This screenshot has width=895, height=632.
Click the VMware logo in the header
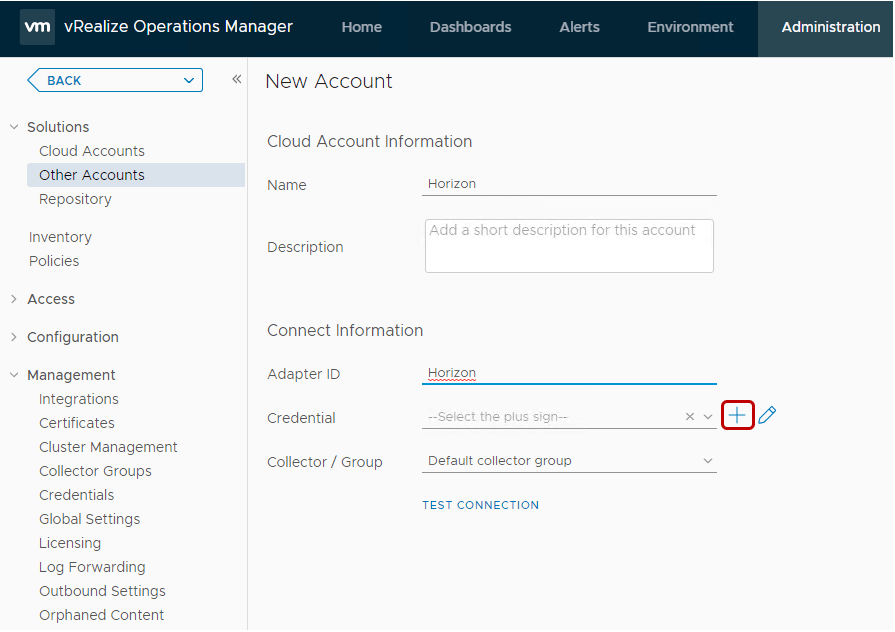tap(37, 27)
